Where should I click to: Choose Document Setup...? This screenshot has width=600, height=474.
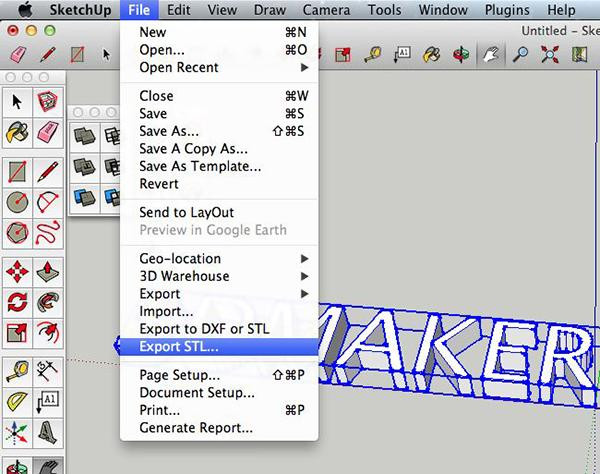219,393
